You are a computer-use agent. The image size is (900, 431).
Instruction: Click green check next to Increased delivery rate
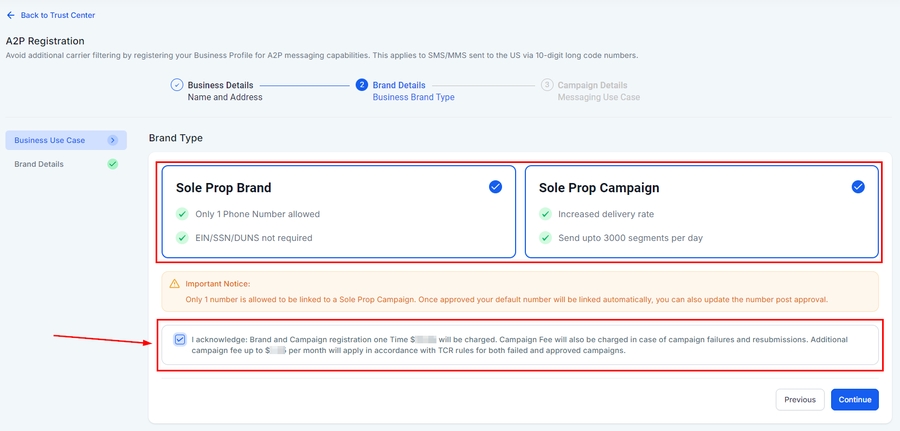tap(545, 214)
